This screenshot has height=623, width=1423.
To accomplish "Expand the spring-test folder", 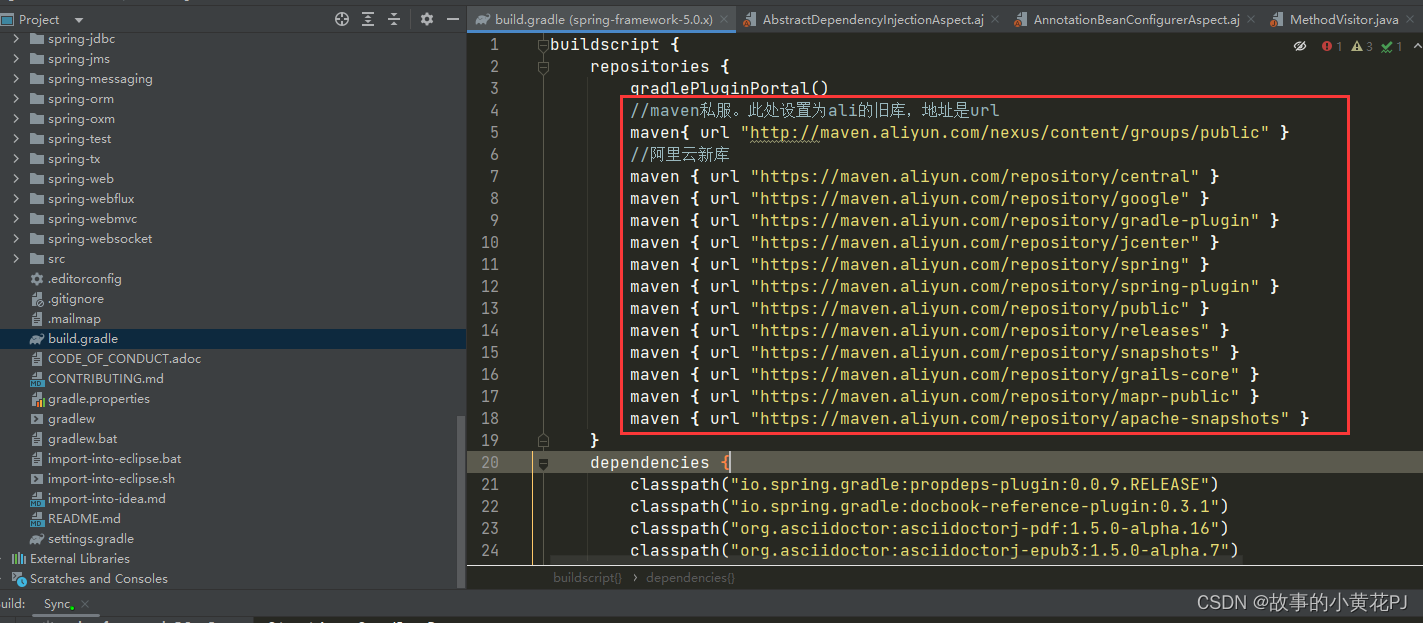I will pyautogui.click(x=16, y=139).
